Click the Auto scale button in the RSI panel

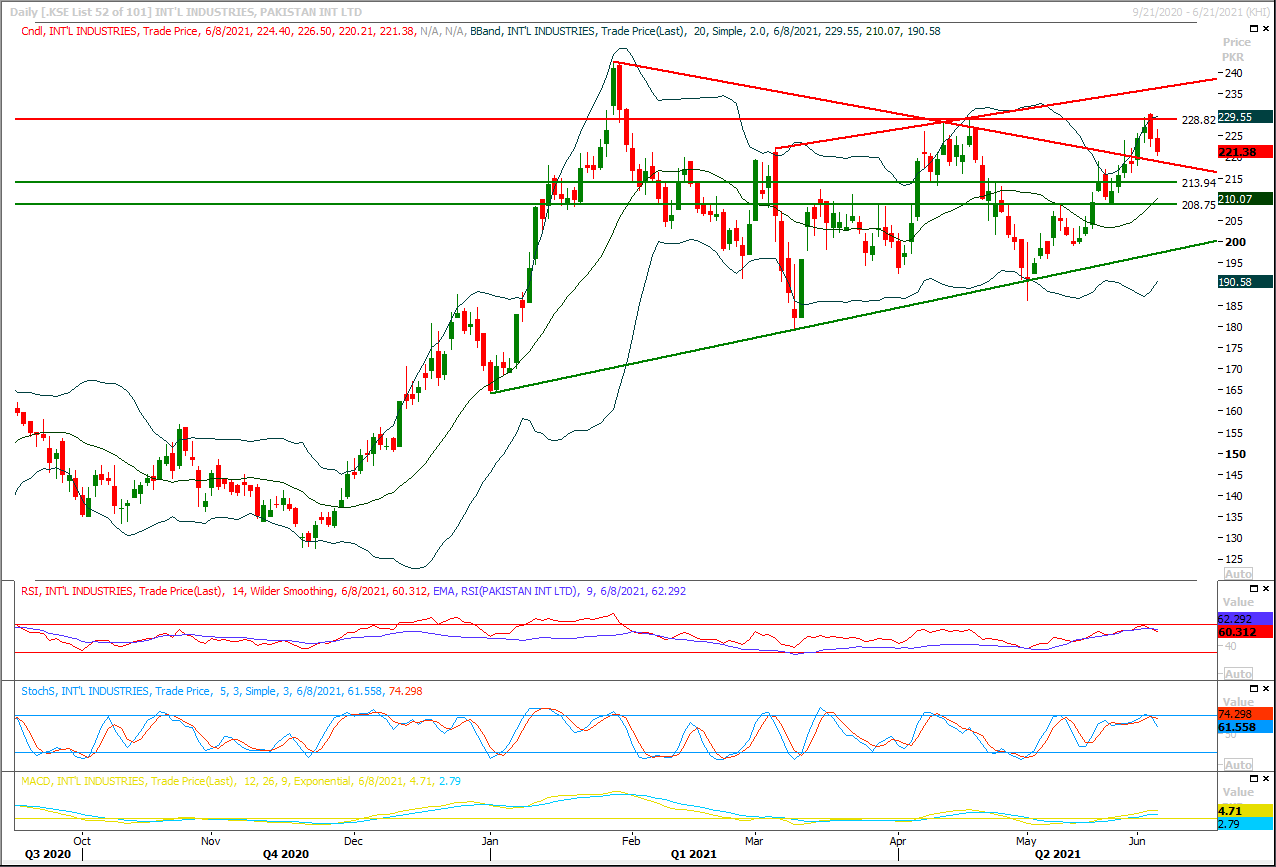tap(1237, 673)
